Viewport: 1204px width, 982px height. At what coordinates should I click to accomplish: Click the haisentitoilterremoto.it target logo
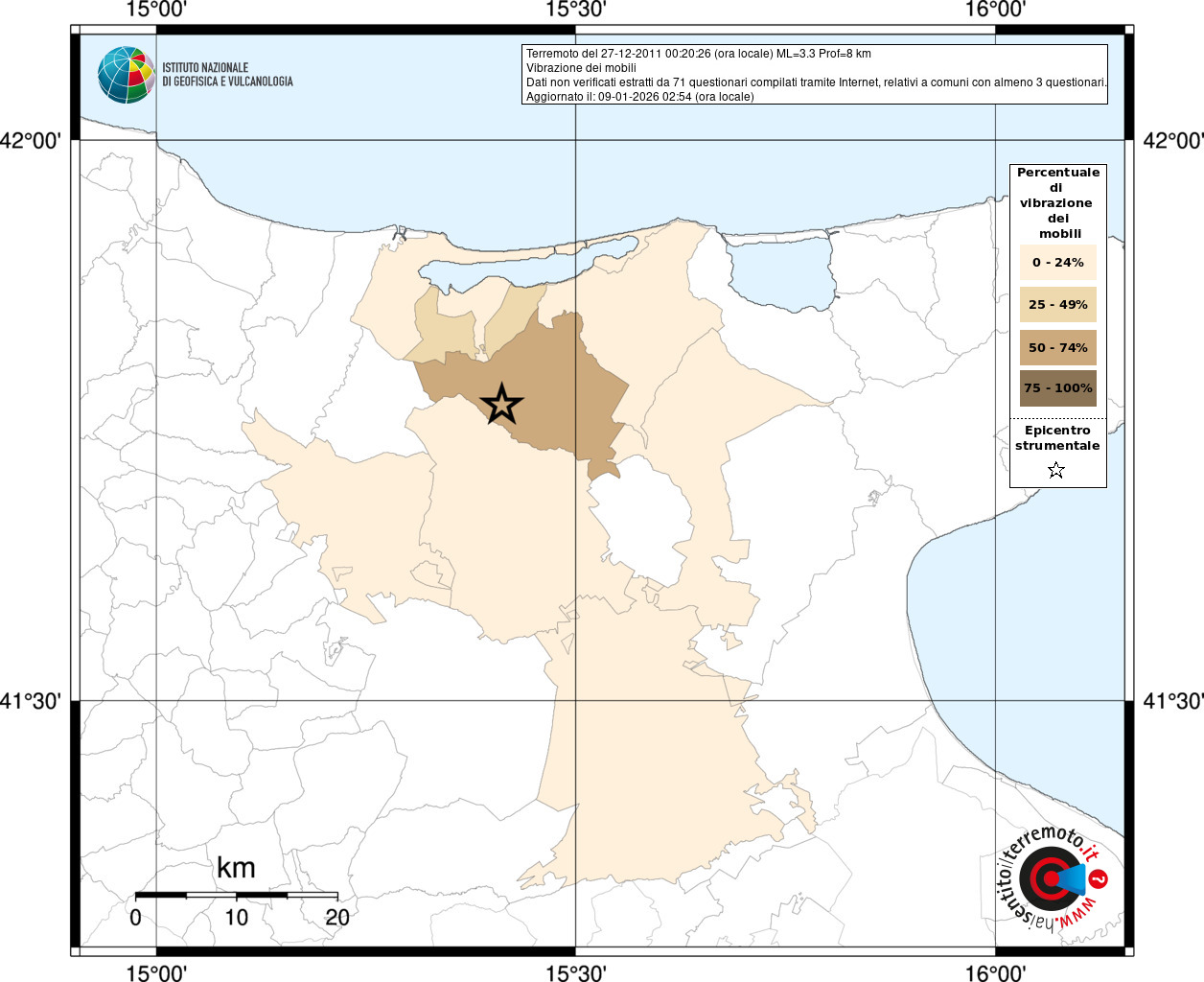[x=1052, y=877]
